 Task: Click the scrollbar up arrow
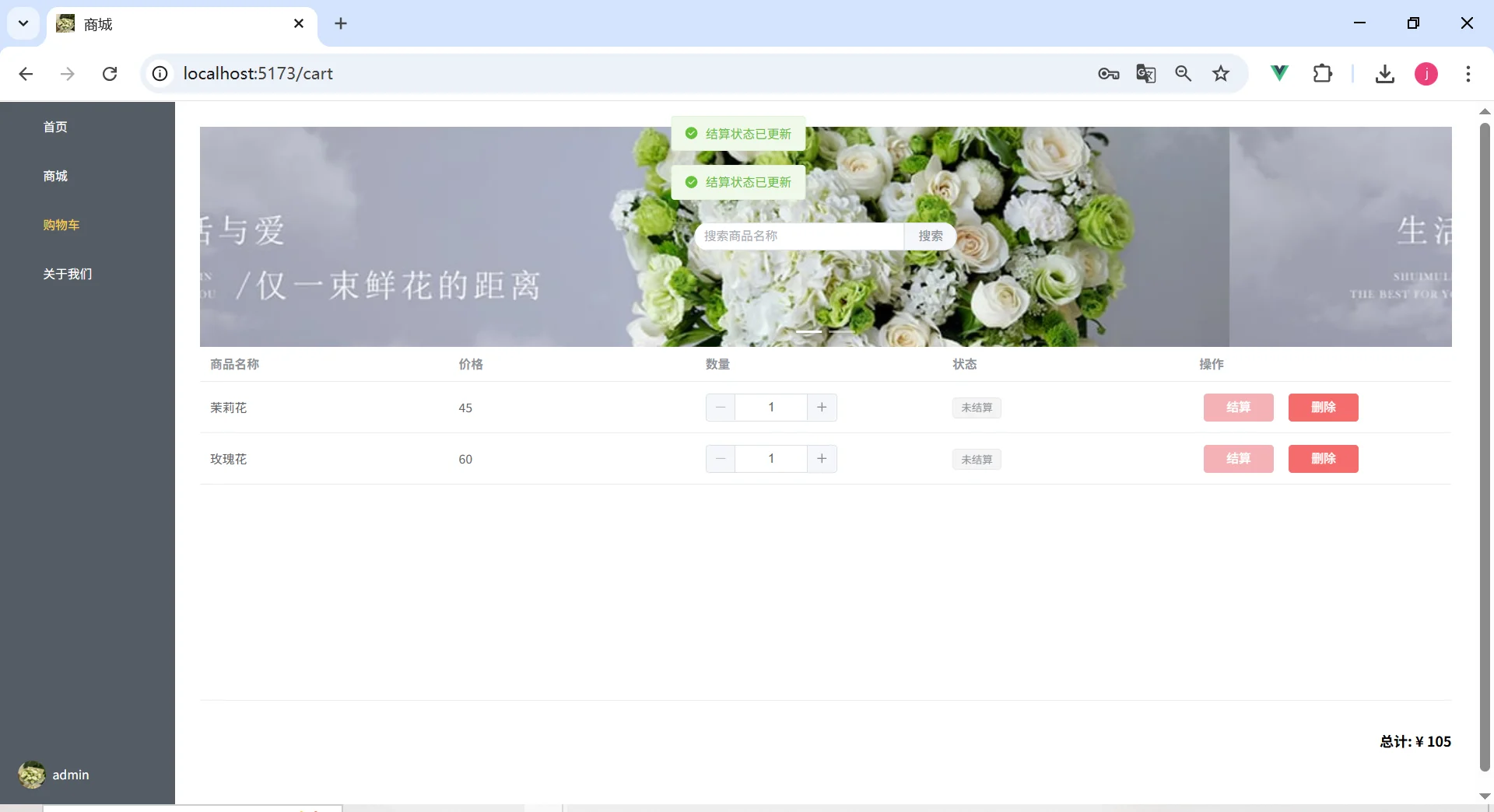pyautogui.click(x=1485, y=111)
